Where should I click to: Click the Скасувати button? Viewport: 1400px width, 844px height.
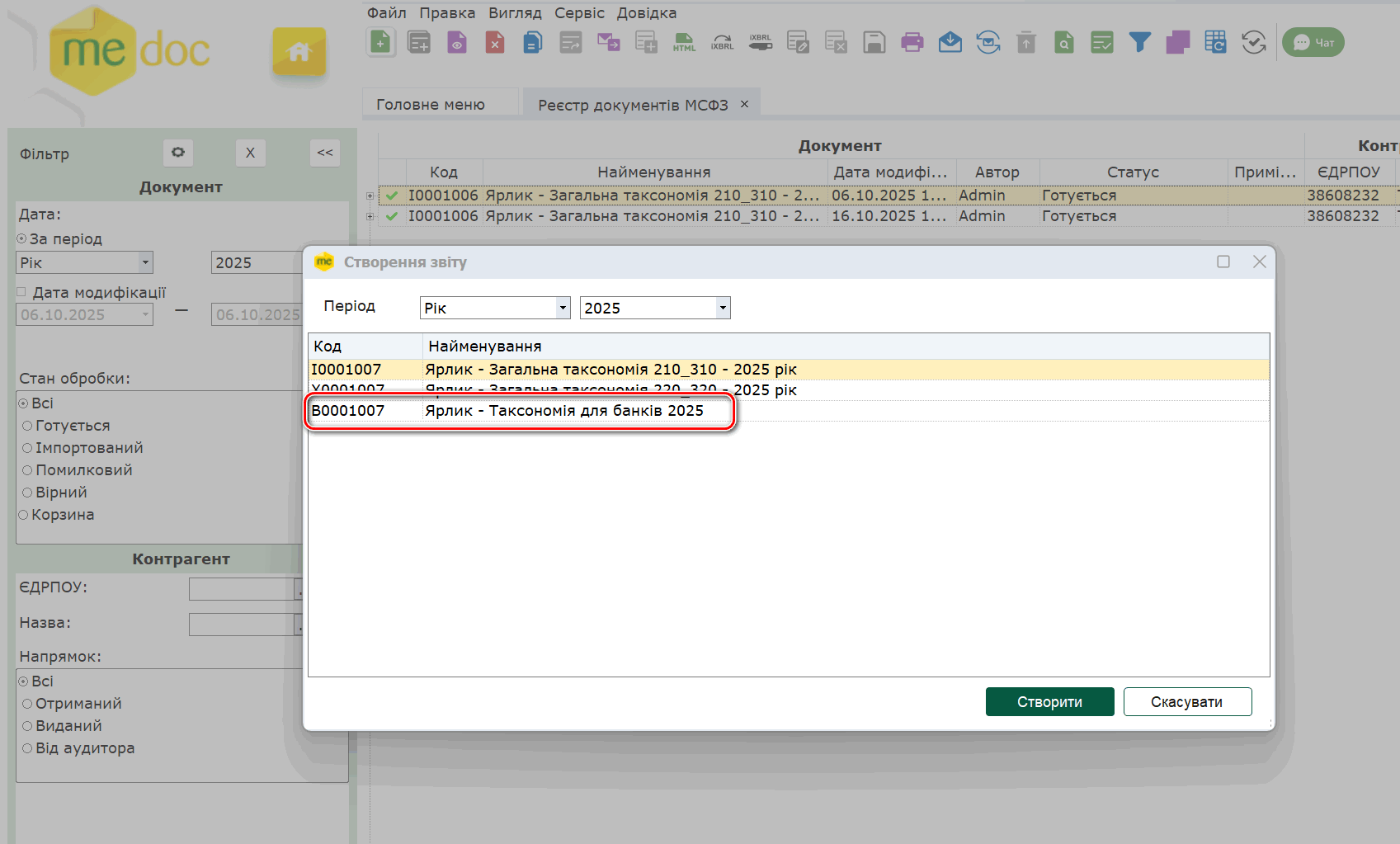coord(1186,702)
